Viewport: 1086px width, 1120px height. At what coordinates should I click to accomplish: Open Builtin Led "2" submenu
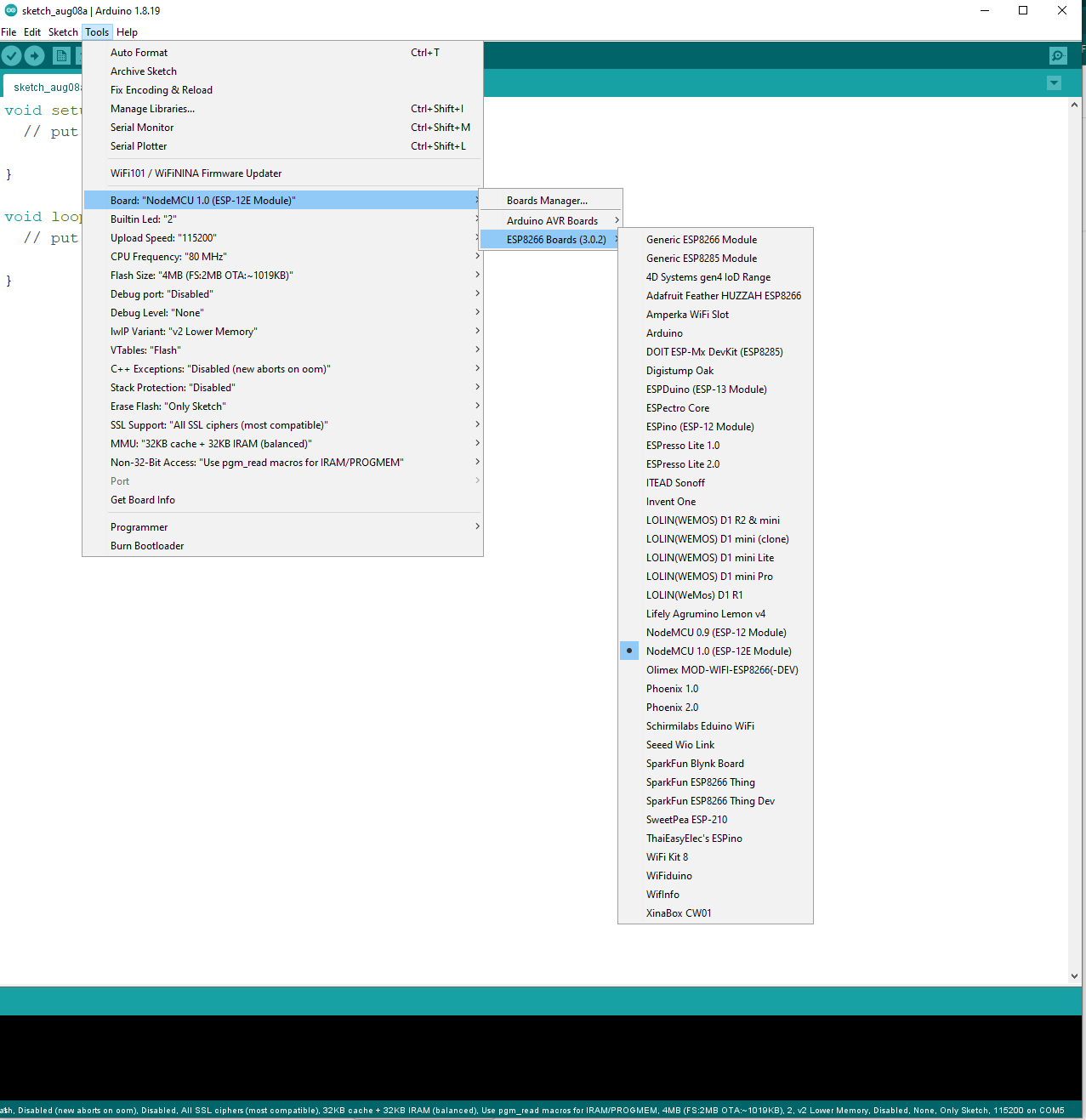tap(282, 219)
